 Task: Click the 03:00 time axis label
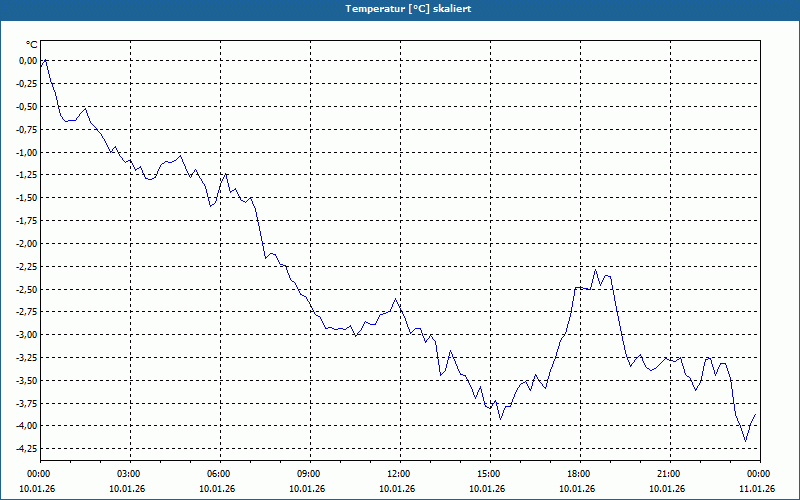click(x=131, y=474)
